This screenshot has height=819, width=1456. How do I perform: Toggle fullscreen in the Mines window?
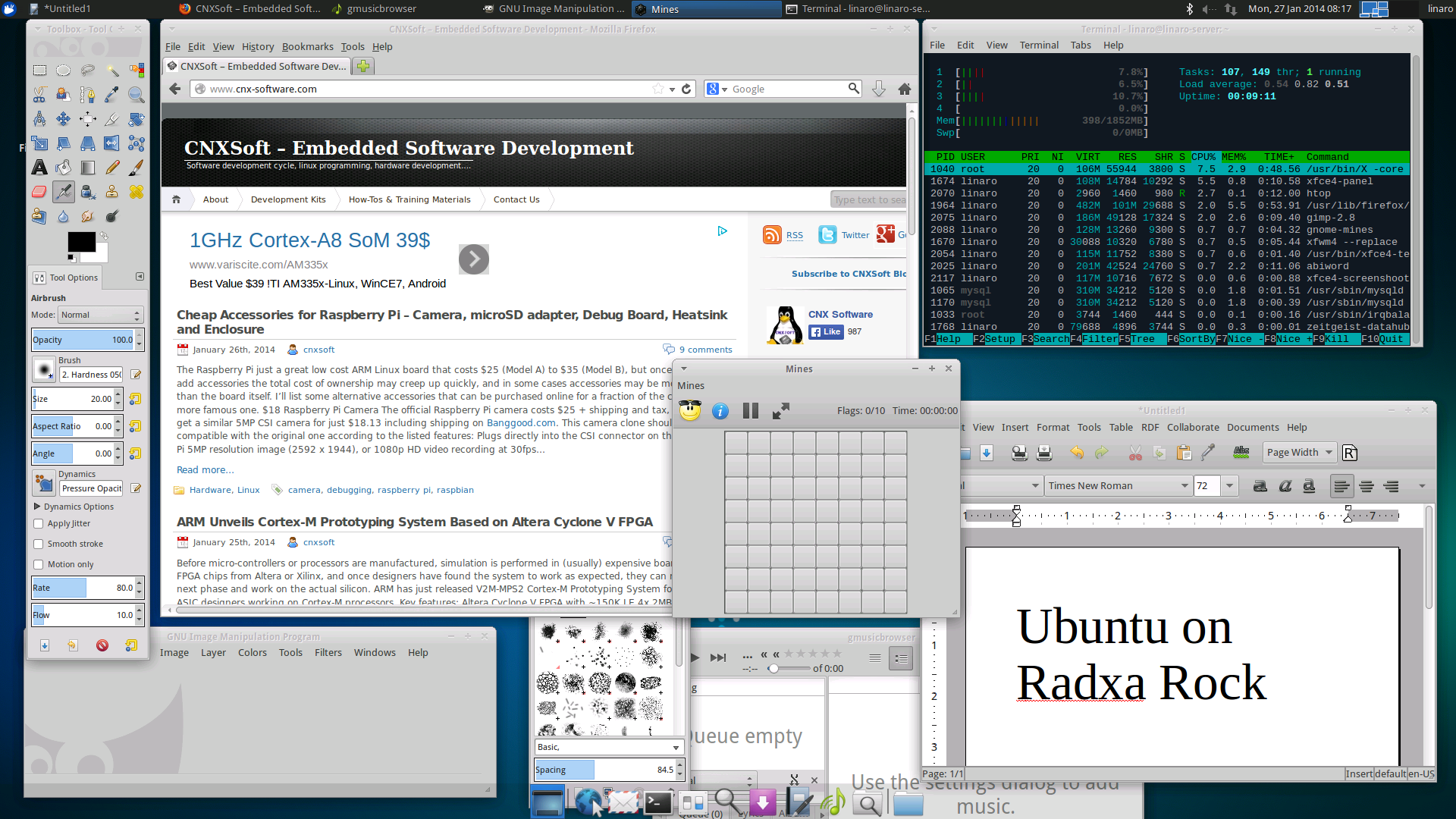[x=781, y=410]
